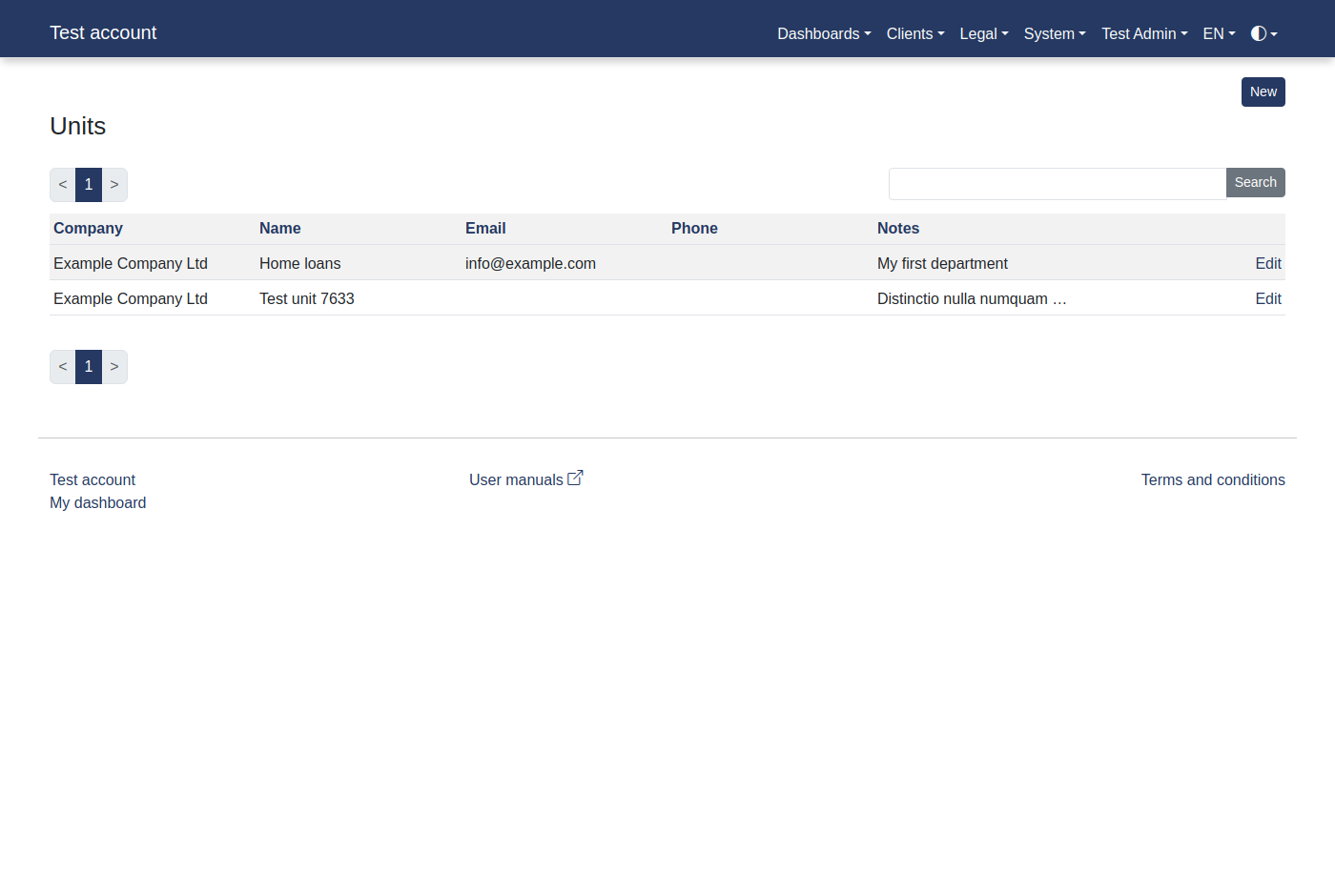
Task: Open the System dropdown
Action: click(1053, 33)
